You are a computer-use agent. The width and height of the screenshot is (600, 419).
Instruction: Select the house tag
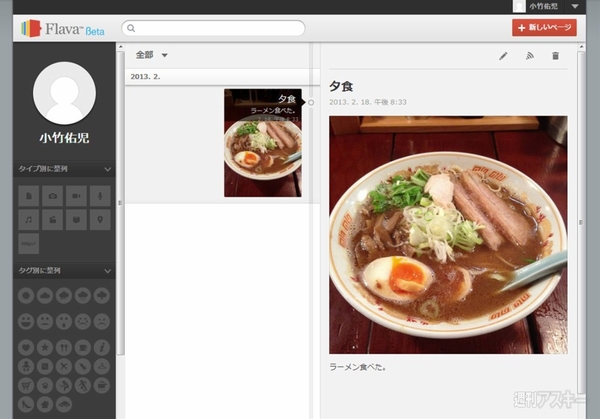tap(45, 404)
